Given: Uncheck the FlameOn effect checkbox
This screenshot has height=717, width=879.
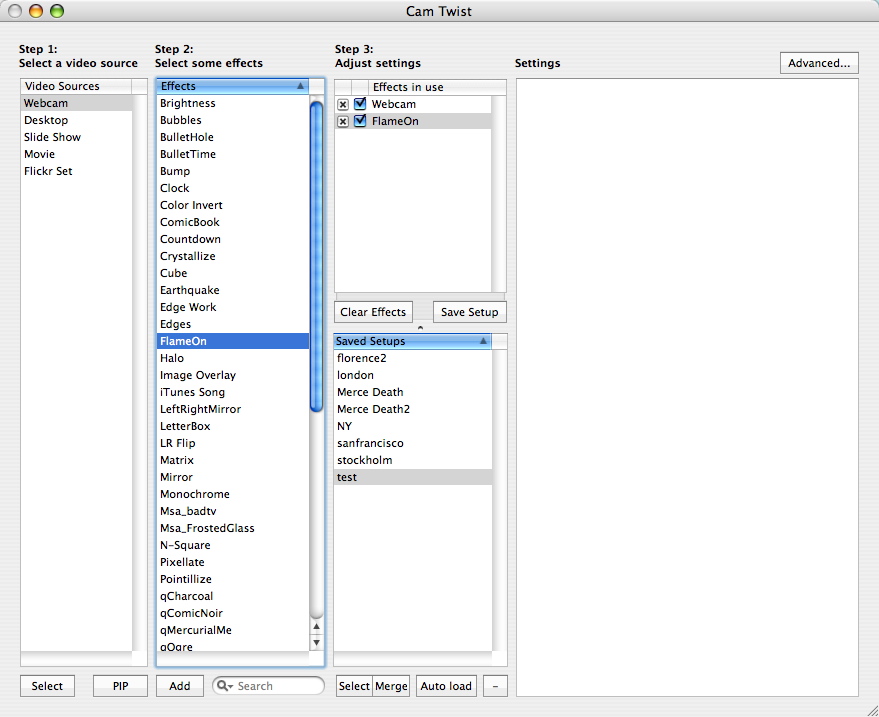Looking at the screenshot, I should tap(360, 121).
